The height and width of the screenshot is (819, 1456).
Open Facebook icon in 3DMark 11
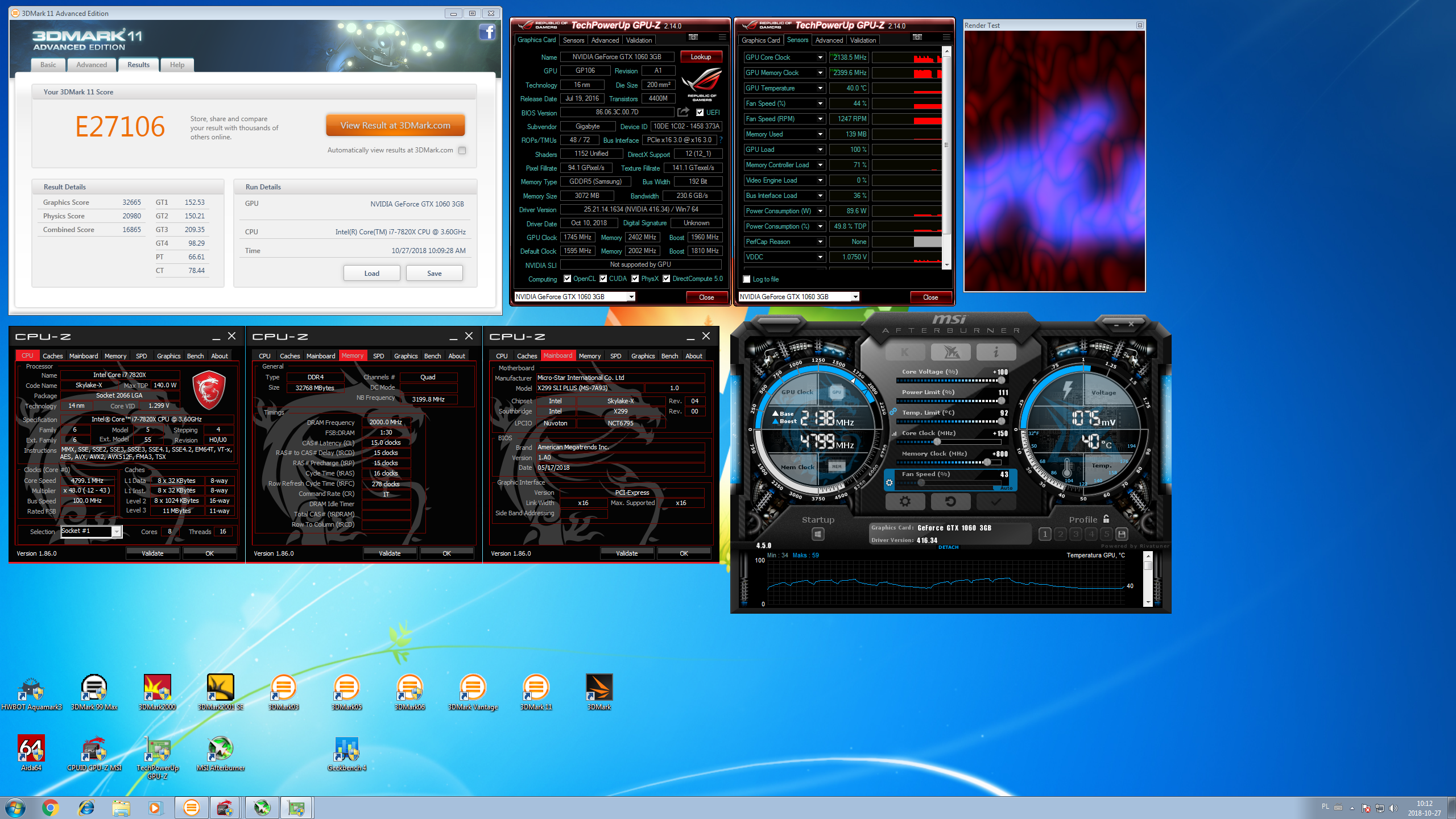click(x=487, y=32)
